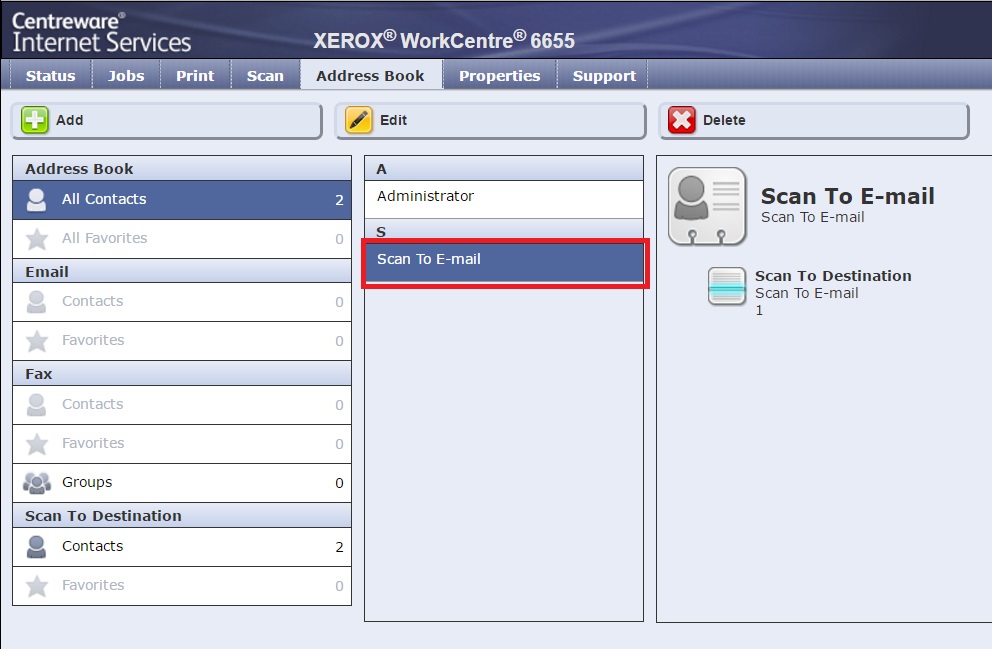Click the Scan To Destination scanner icon

coord(727,286)
